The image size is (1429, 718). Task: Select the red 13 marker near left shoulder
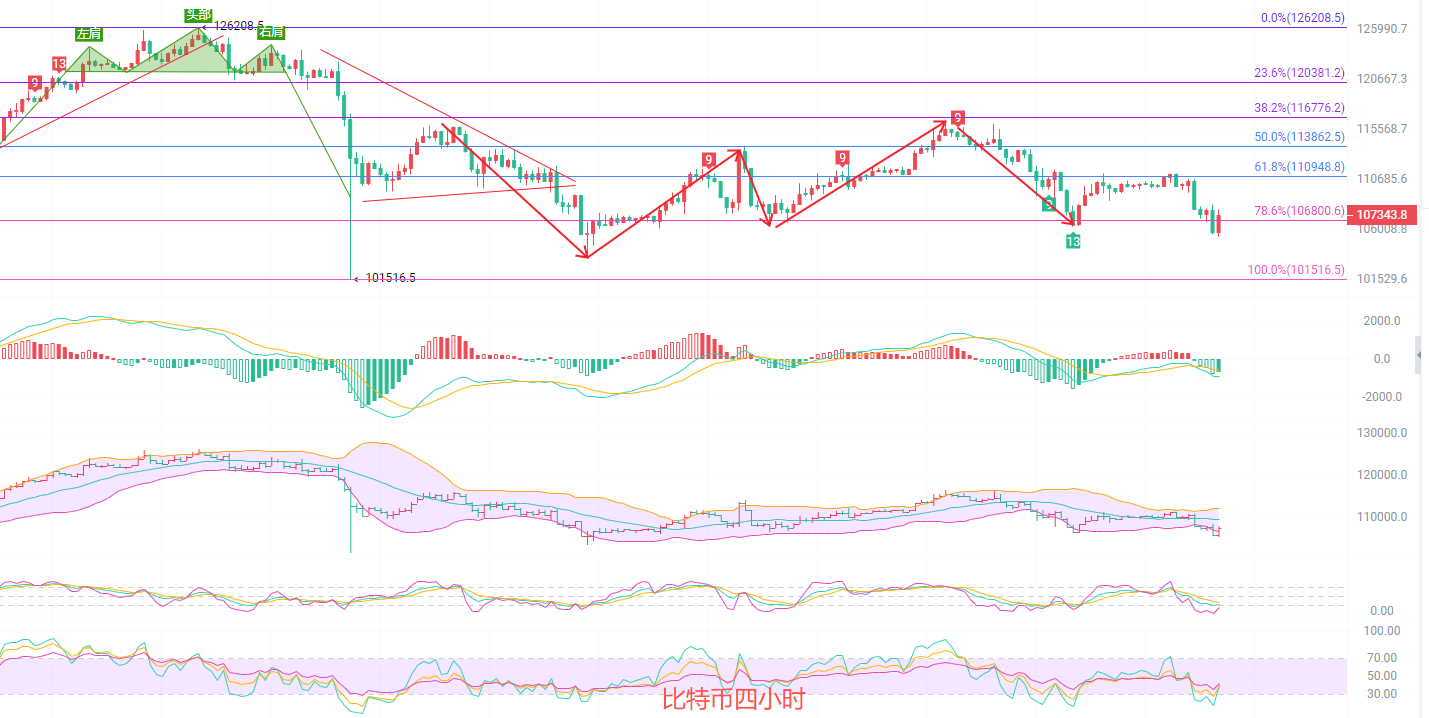(59, 64)
